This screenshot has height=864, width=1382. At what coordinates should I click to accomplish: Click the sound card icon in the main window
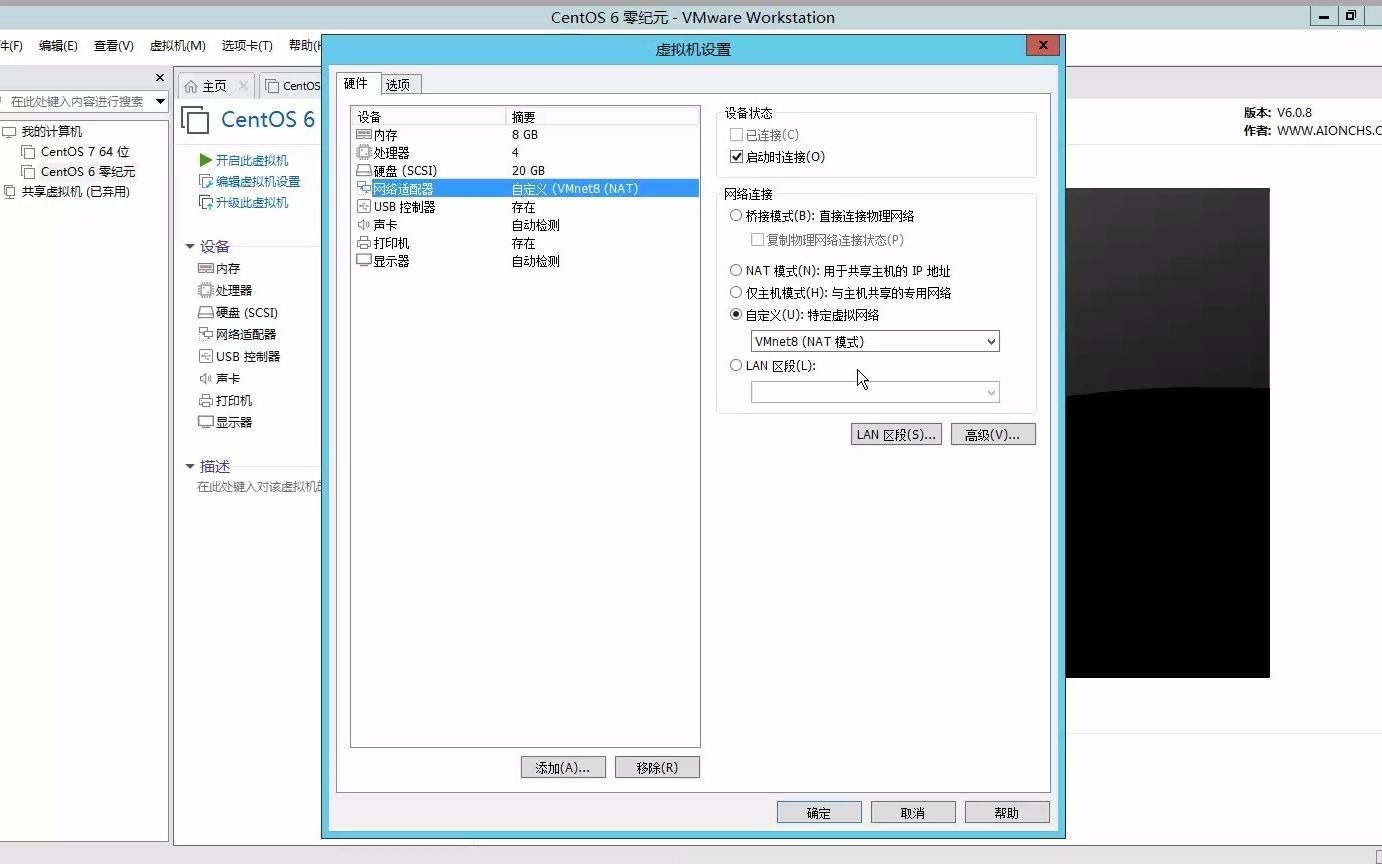coord(206,379)
